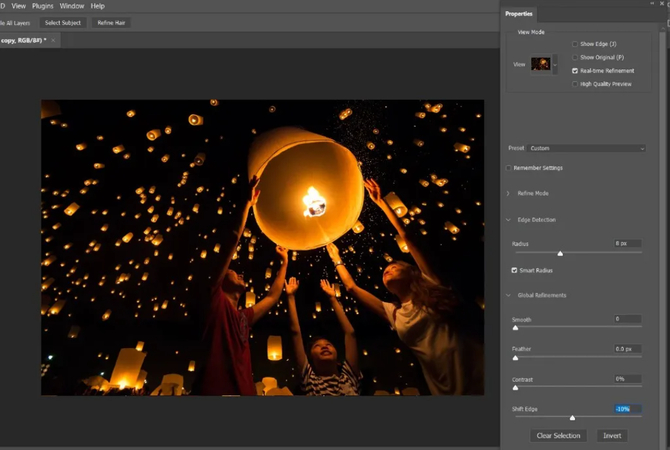Open the Plugins menu
The width and height of the screenshot is (670, 450).
(43, 6)
